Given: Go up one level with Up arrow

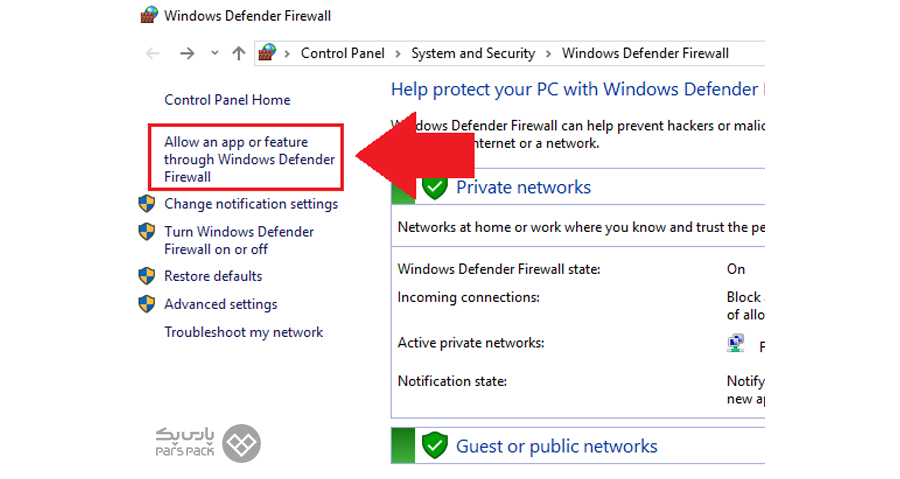Looking at the screenshot, I should tap(239, 53).
